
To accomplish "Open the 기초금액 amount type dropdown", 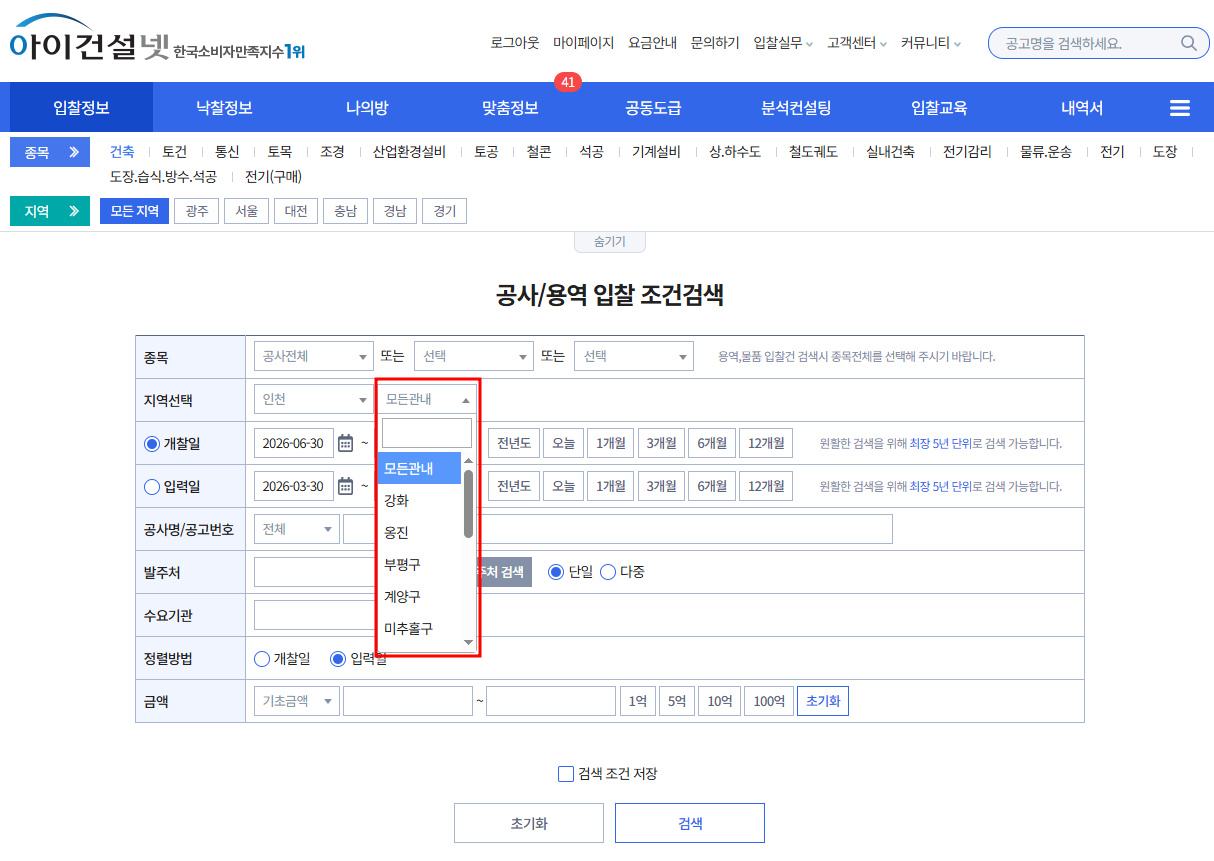I will 297,701.
